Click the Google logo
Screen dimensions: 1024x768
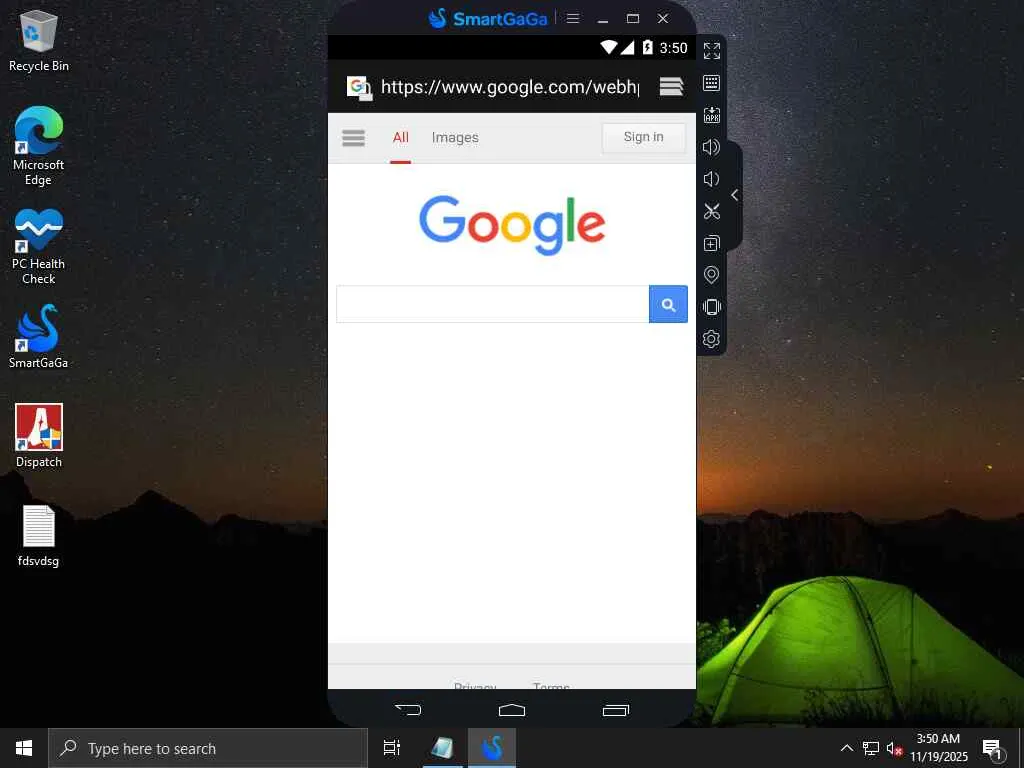(512, 225)
